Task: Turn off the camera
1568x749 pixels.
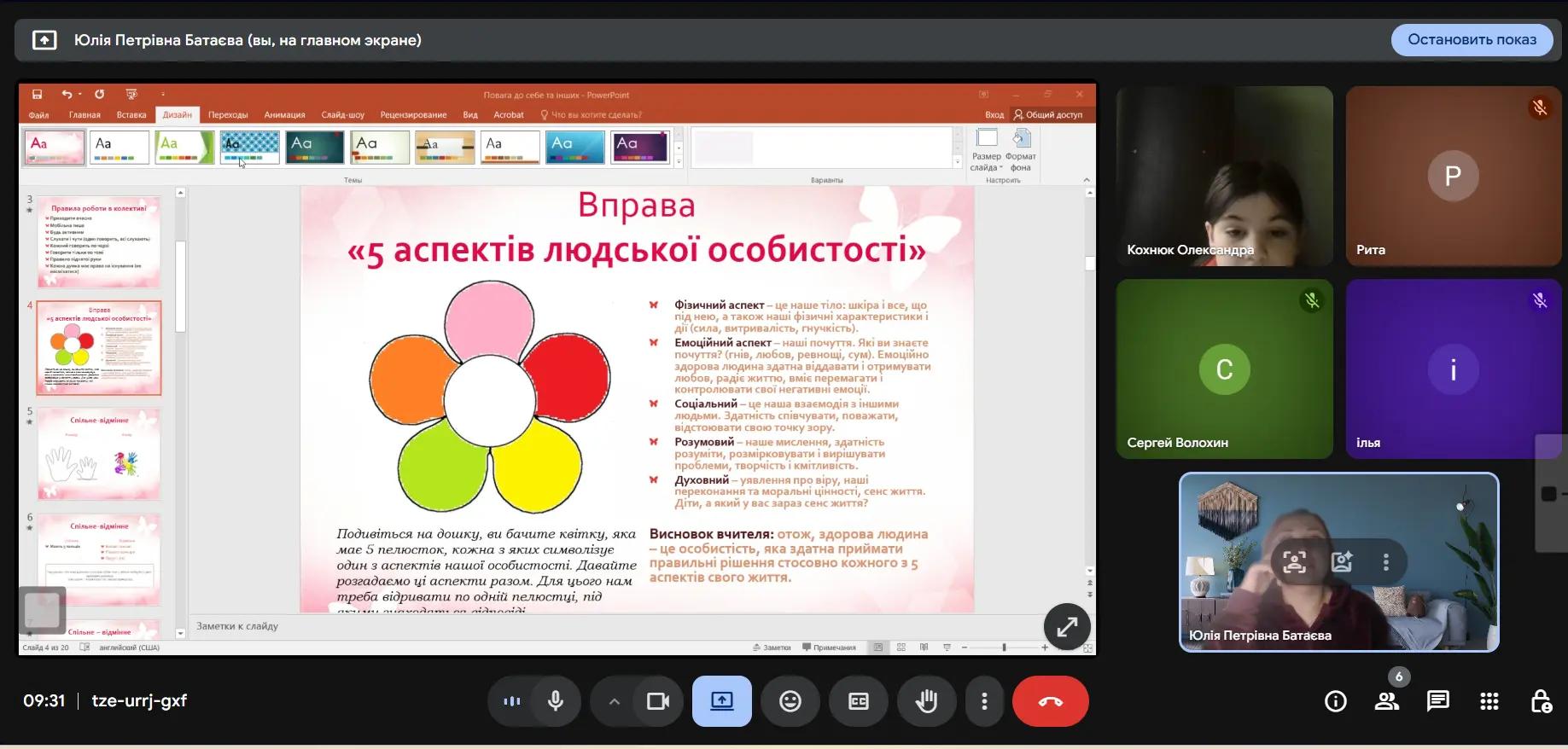Action: pos(657,701)
